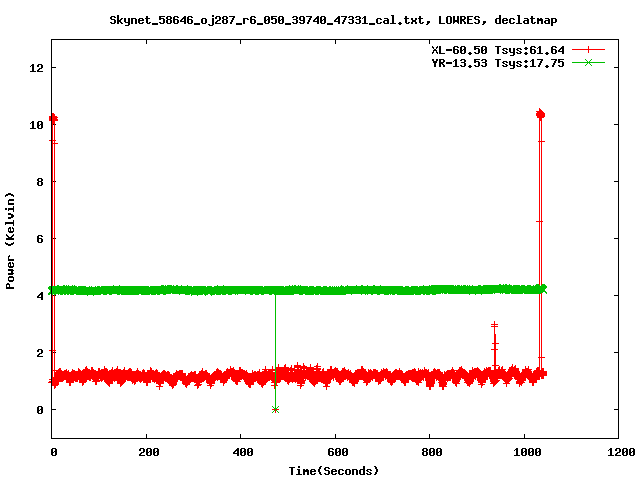
Task: Click the Time(Seconds) x-axis label
Action: [x=333, y=471]
